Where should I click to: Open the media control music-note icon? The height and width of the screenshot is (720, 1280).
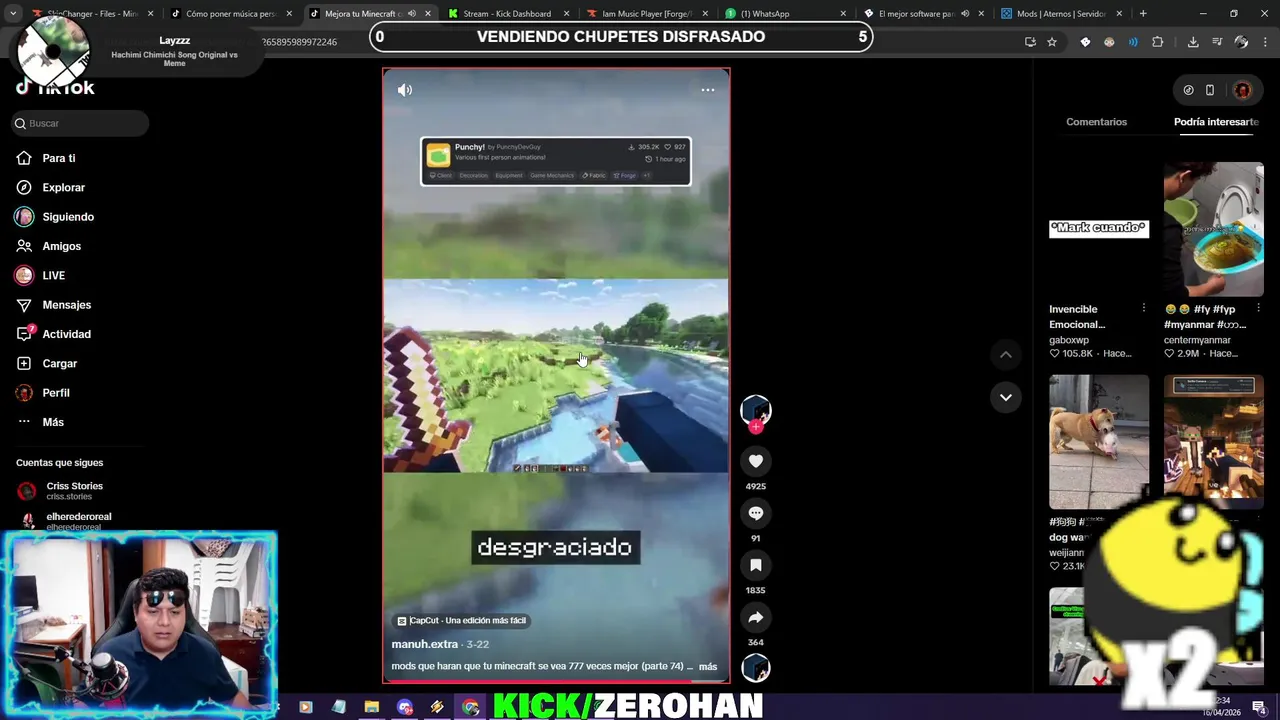click(1217, 42)
